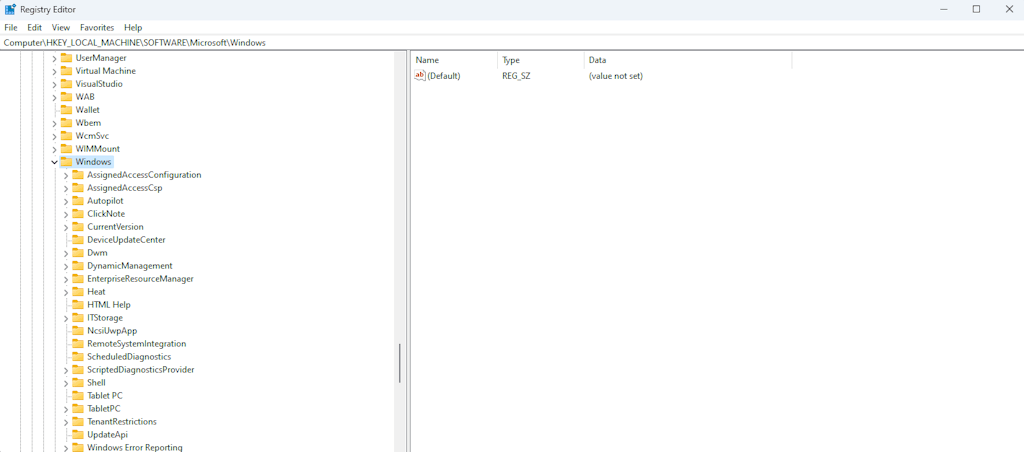Open the View menu
The width and height of the screenshot is (1024, 452).
point(61,27)
